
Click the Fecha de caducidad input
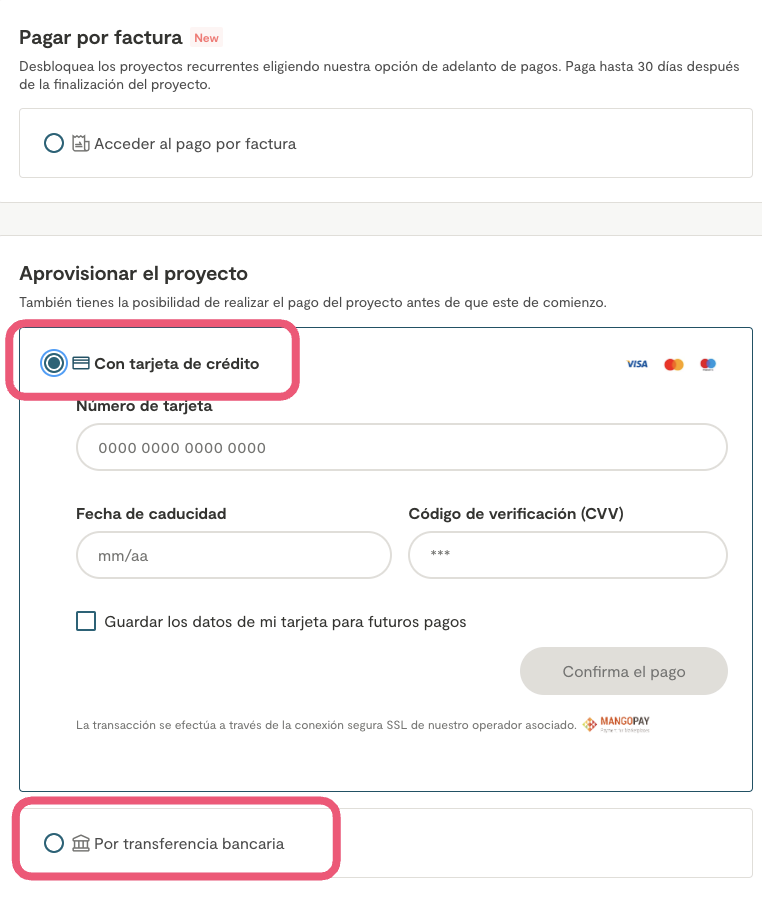point(233,555)
